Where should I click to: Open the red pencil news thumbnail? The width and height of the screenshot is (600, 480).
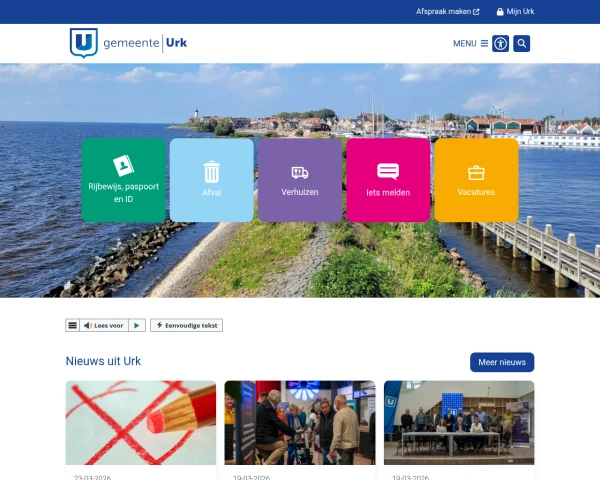click(x=141, y=422)
